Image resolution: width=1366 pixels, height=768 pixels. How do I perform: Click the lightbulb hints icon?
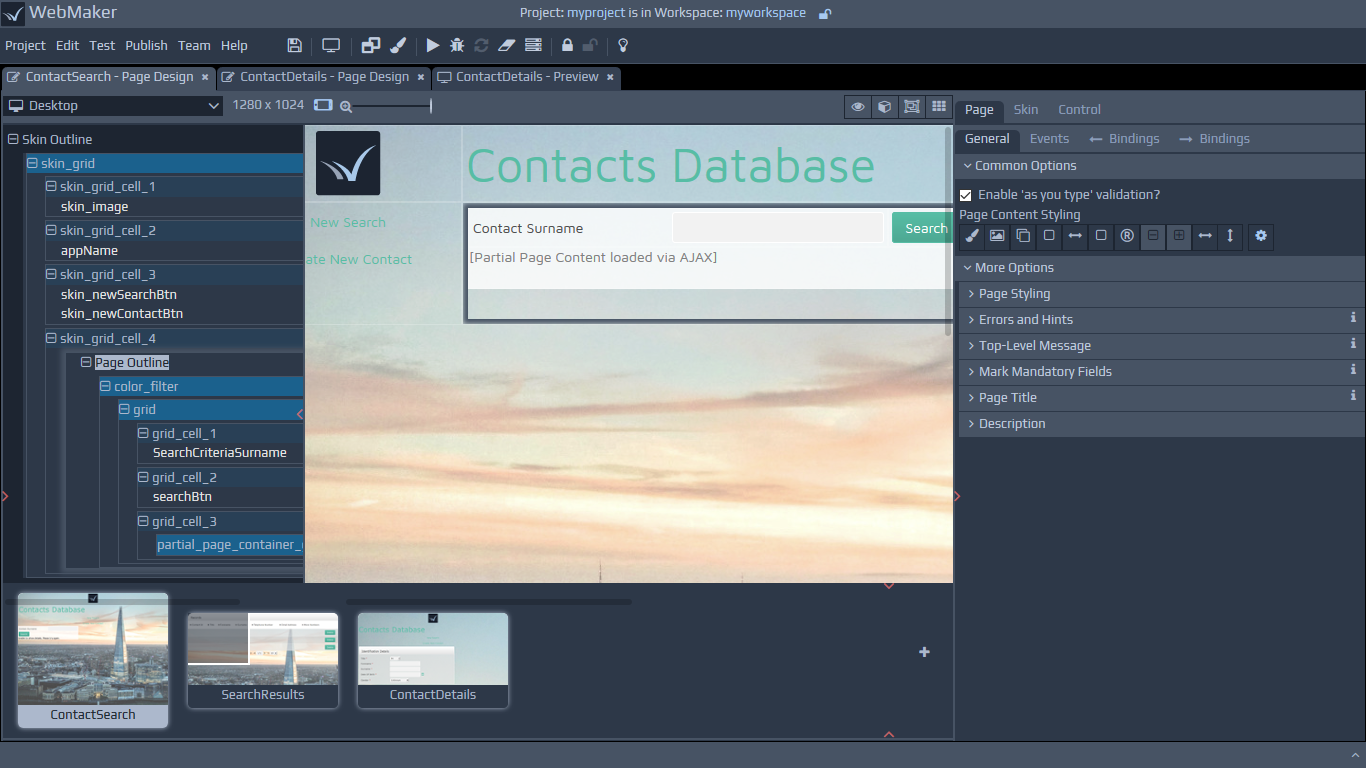point(623,45)
